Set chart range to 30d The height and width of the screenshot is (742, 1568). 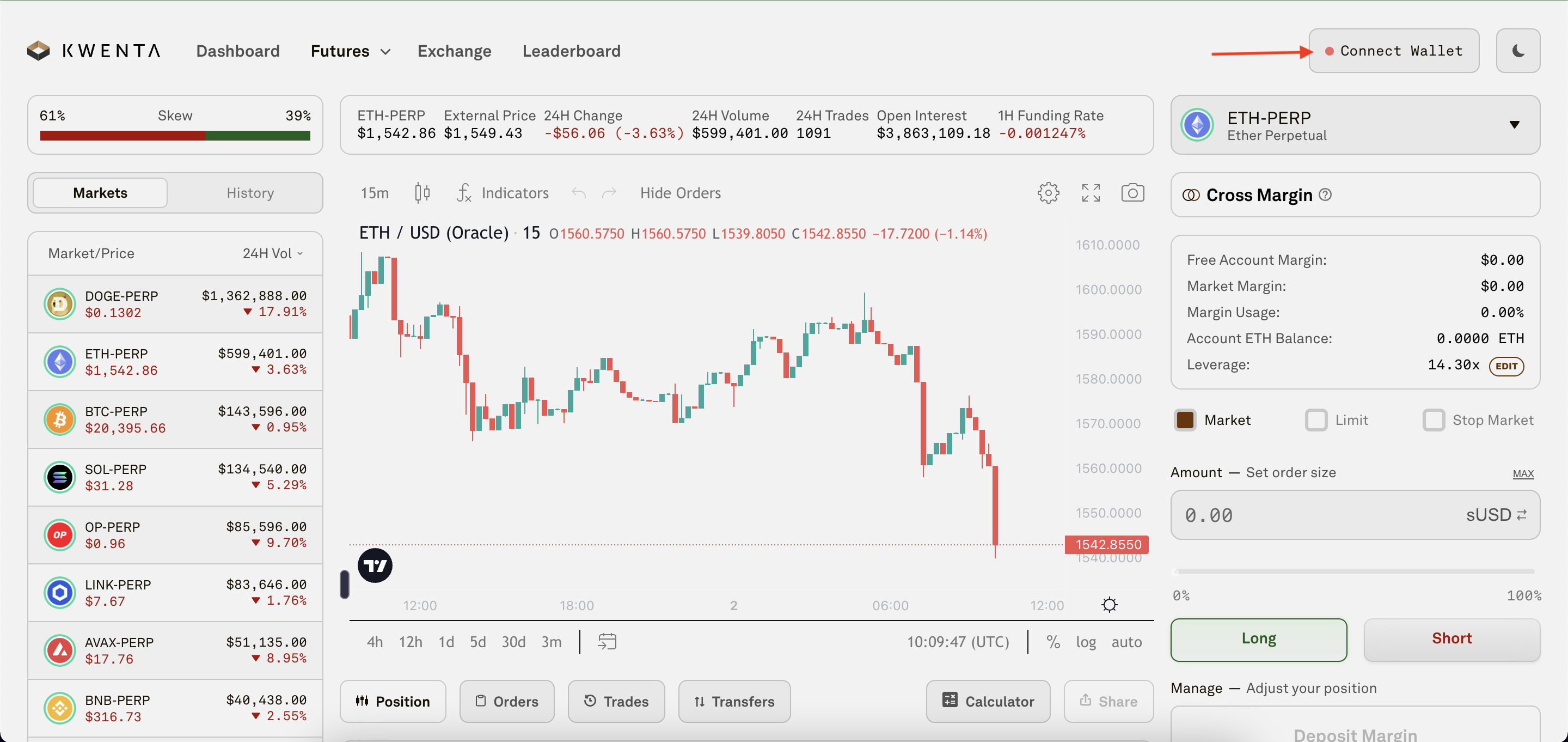[513, 642]
